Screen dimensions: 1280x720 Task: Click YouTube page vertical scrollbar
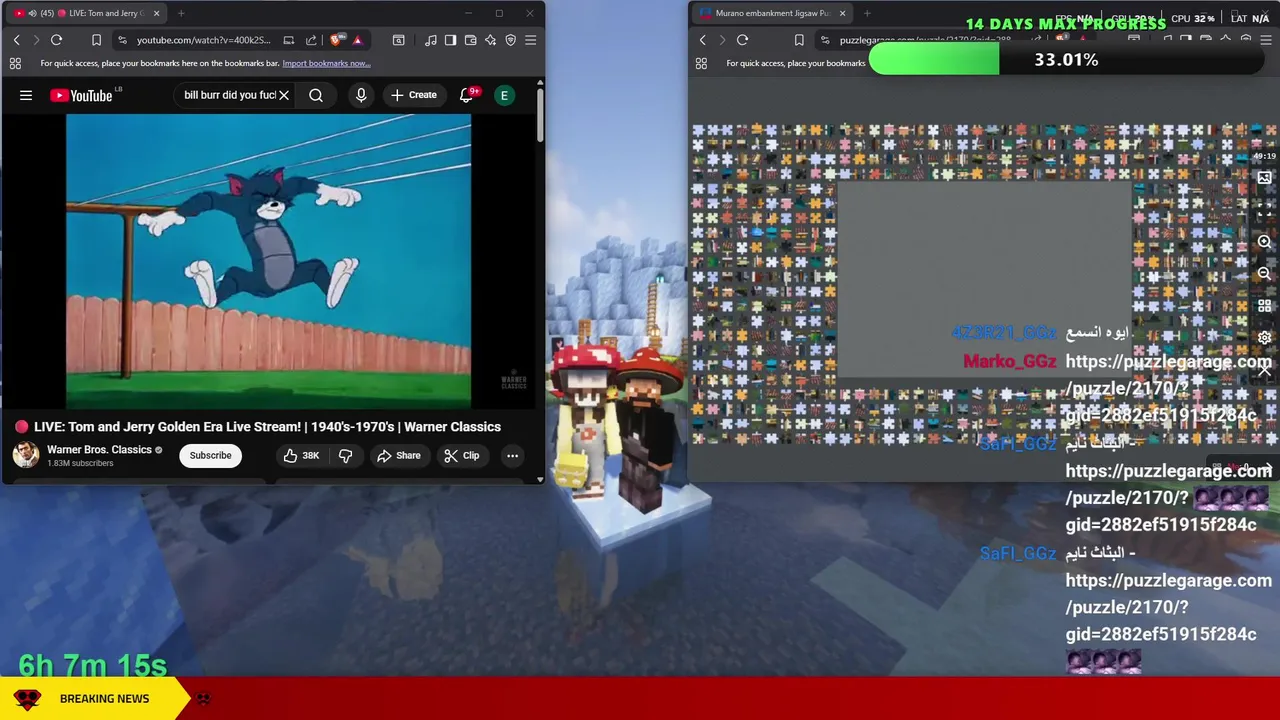coord(540,115)
